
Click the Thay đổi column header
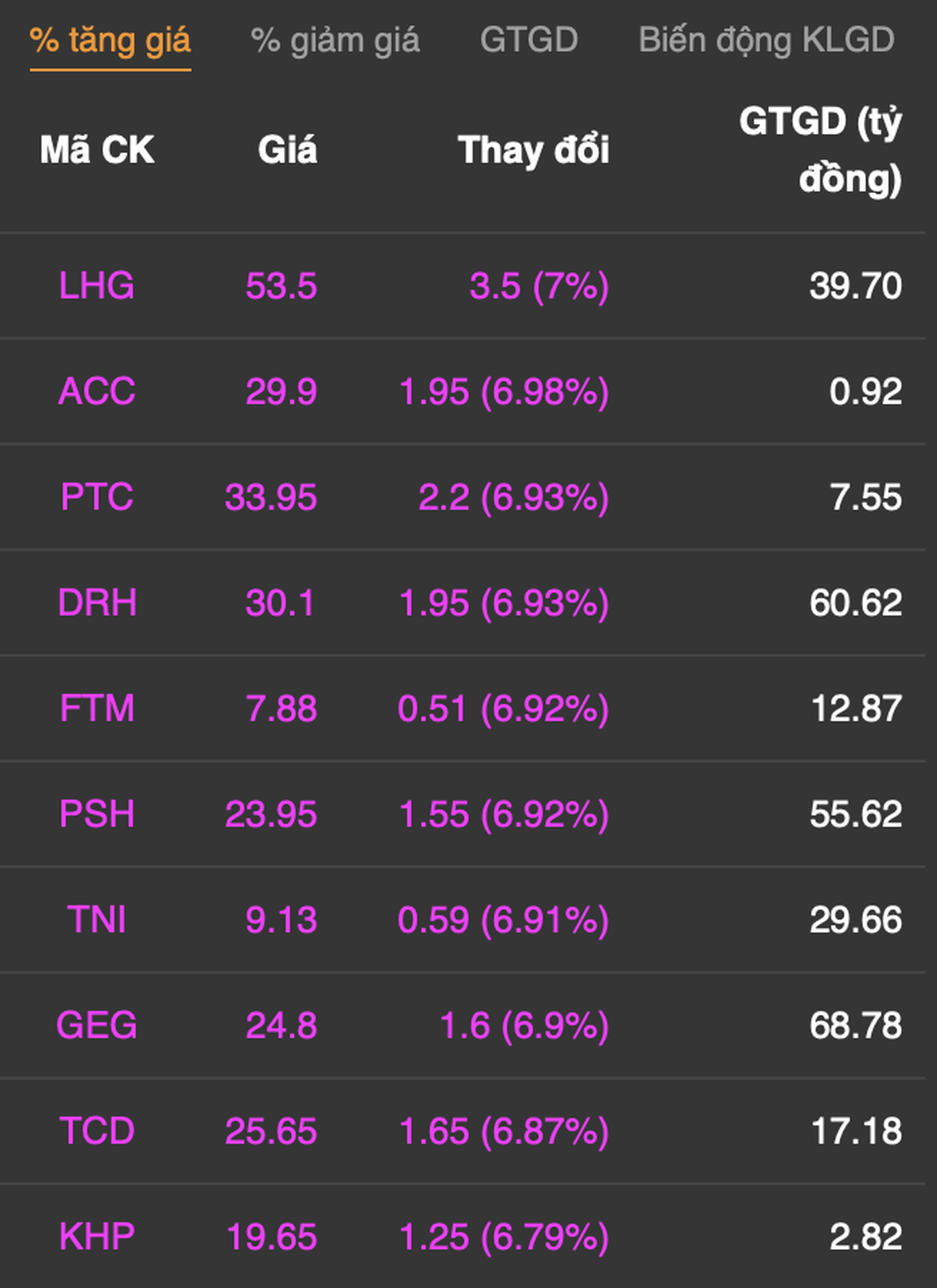tap(533, 150)
